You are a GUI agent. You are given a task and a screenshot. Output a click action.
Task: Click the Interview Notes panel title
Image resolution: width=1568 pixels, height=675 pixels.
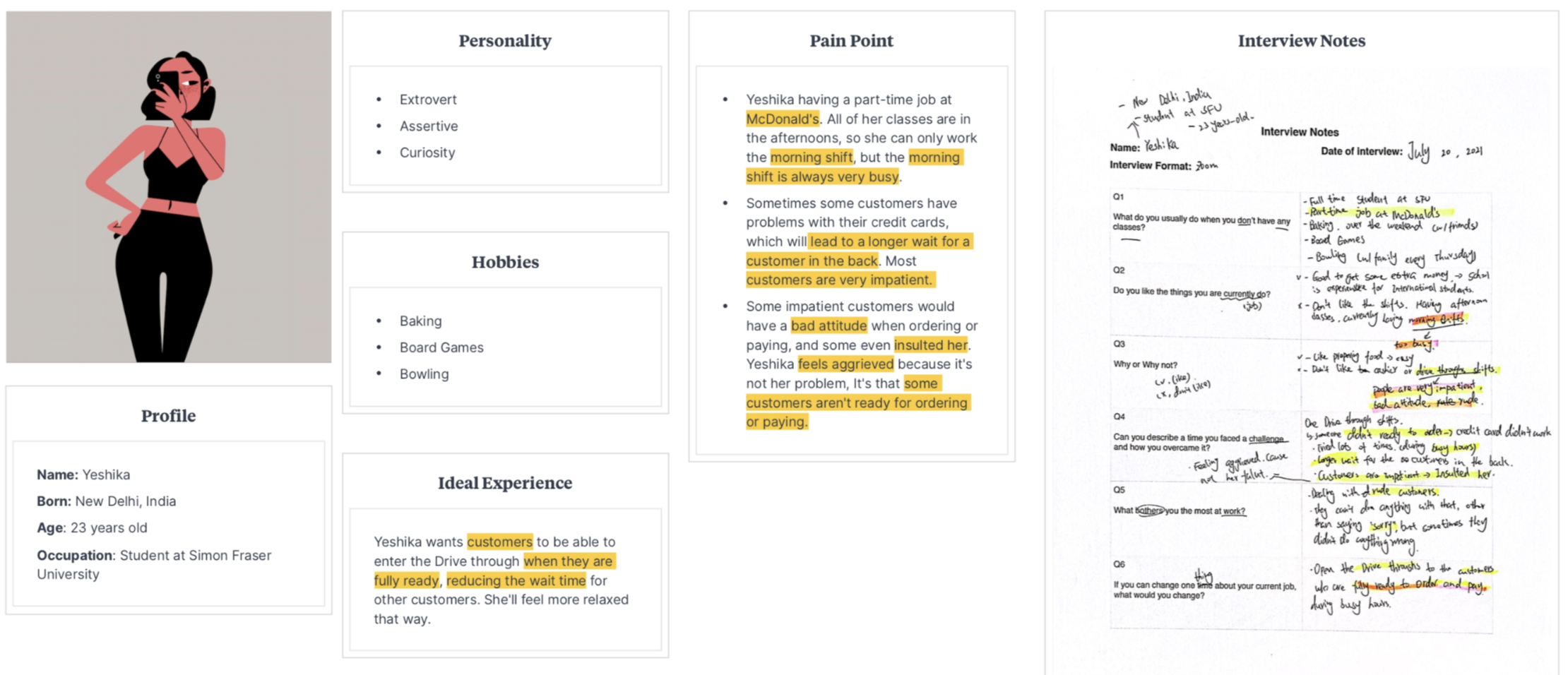(1301, 41)
